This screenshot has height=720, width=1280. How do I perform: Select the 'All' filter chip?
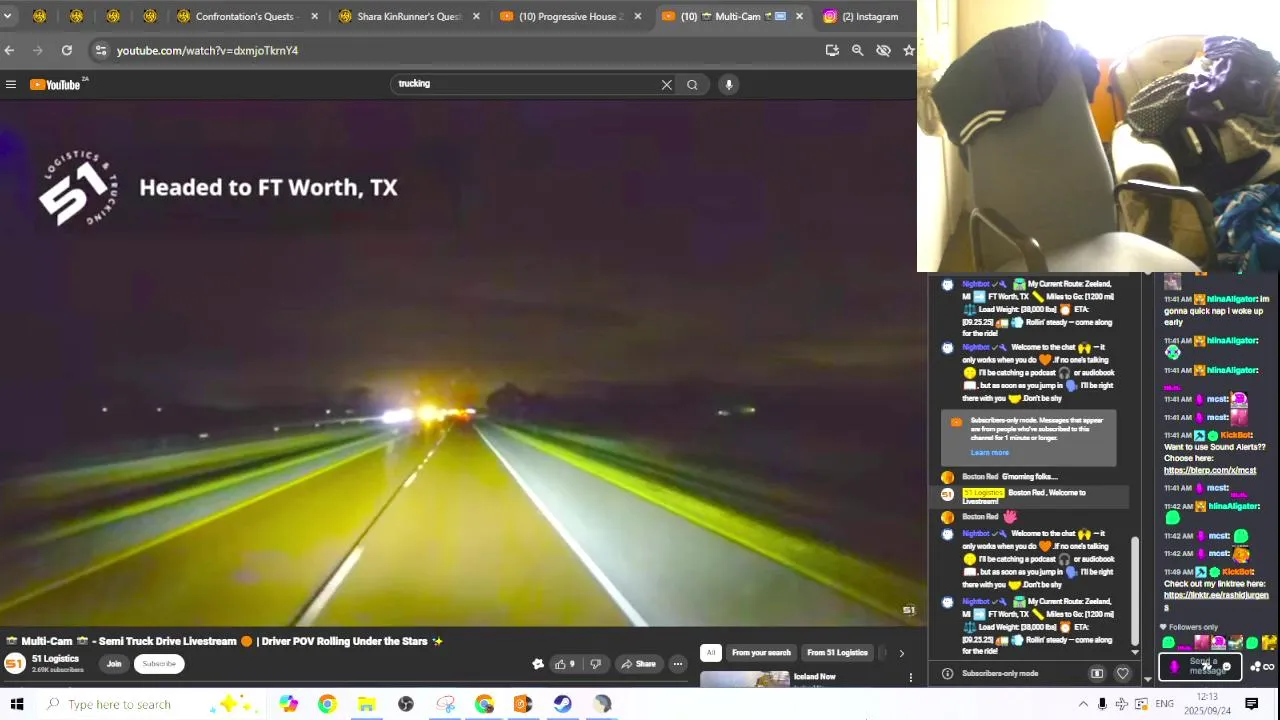[x=710, y=653]
